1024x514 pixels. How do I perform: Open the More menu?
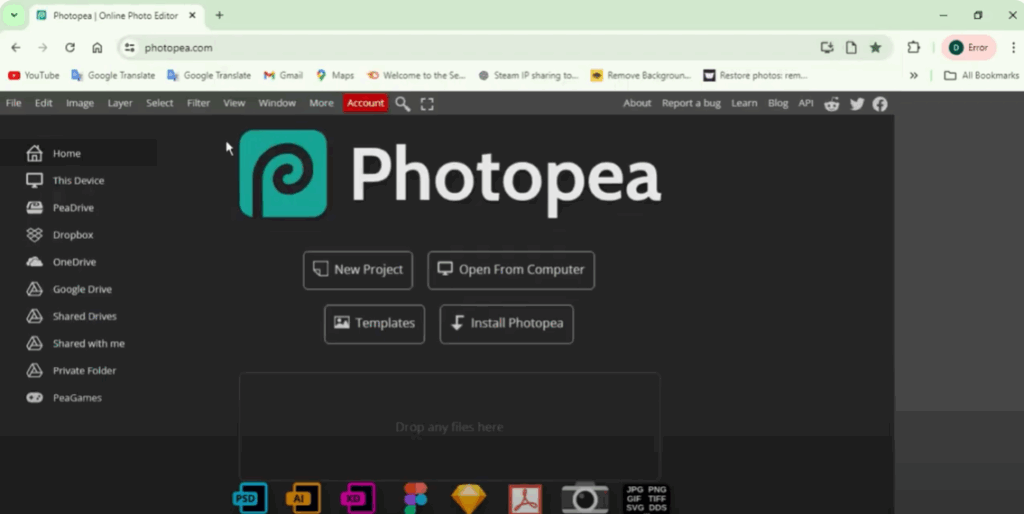click(x=321, y=103)
